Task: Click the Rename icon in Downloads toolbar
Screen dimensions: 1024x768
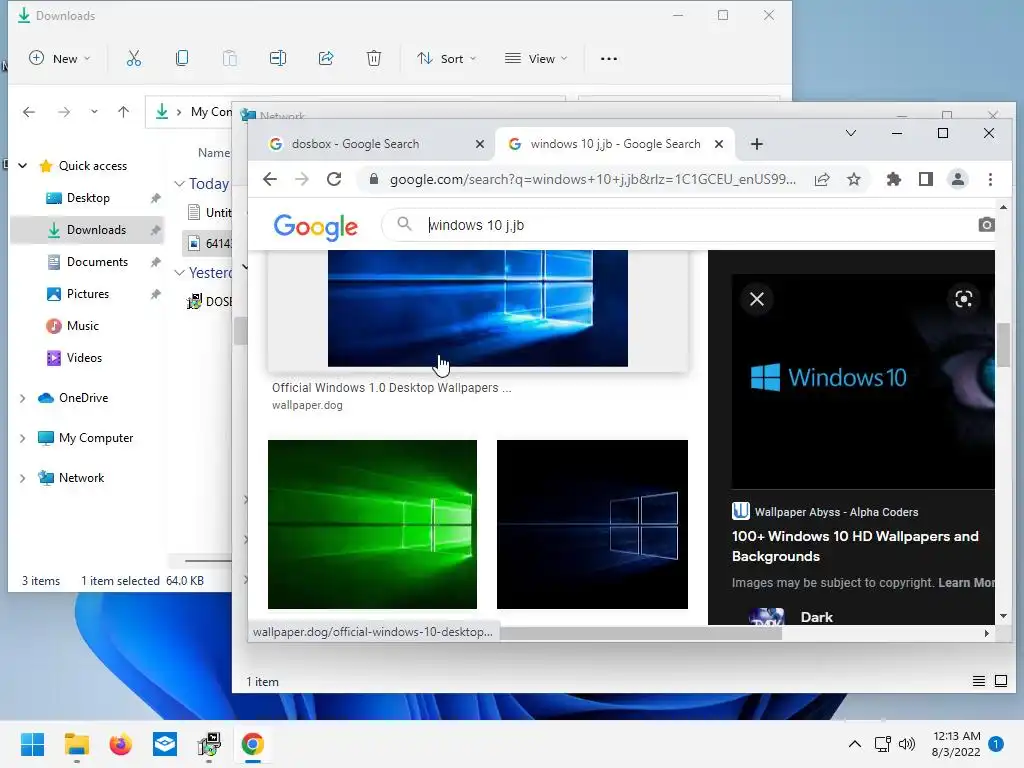Action: click(278, 59)
